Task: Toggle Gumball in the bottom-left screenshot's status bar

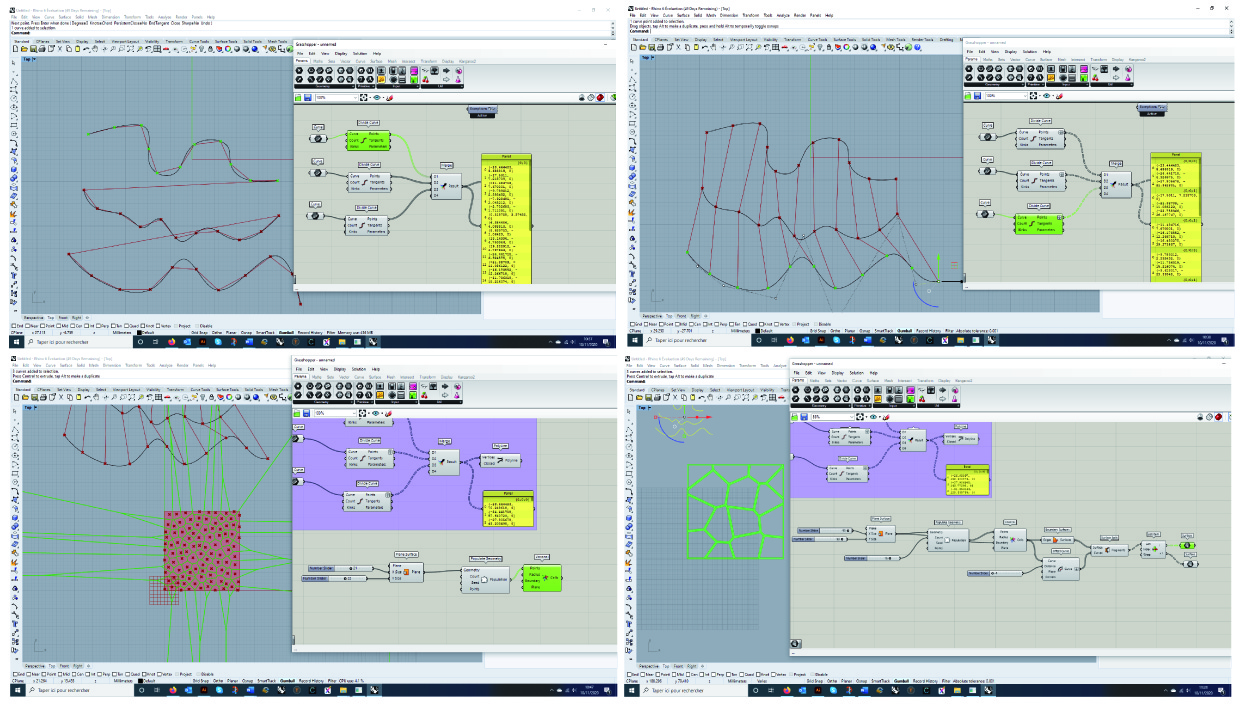Action: click(x=290, y=682)
